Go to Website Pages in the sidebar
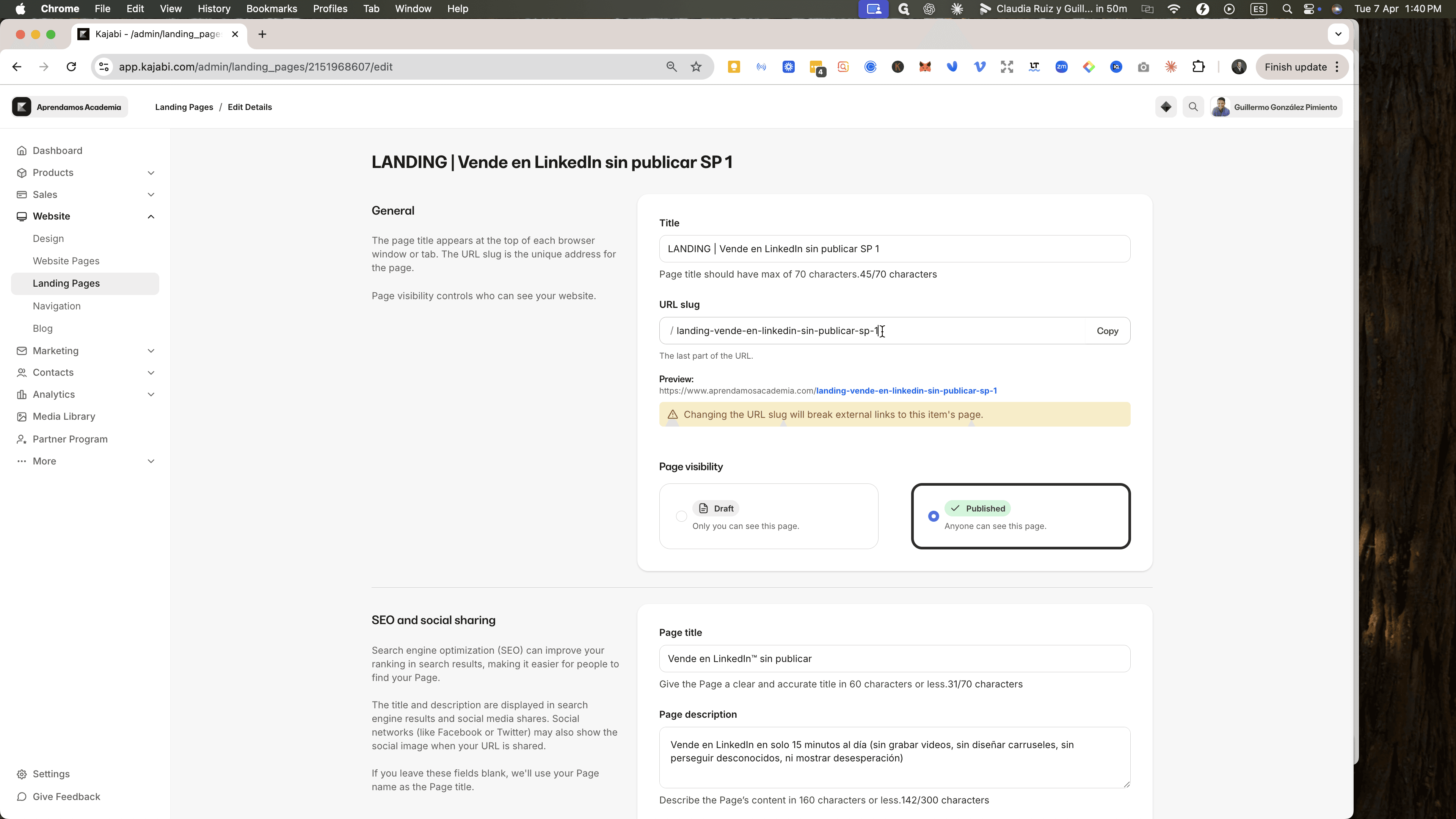The width and height of the screenshot is (1456, 819). pos(66,261)
